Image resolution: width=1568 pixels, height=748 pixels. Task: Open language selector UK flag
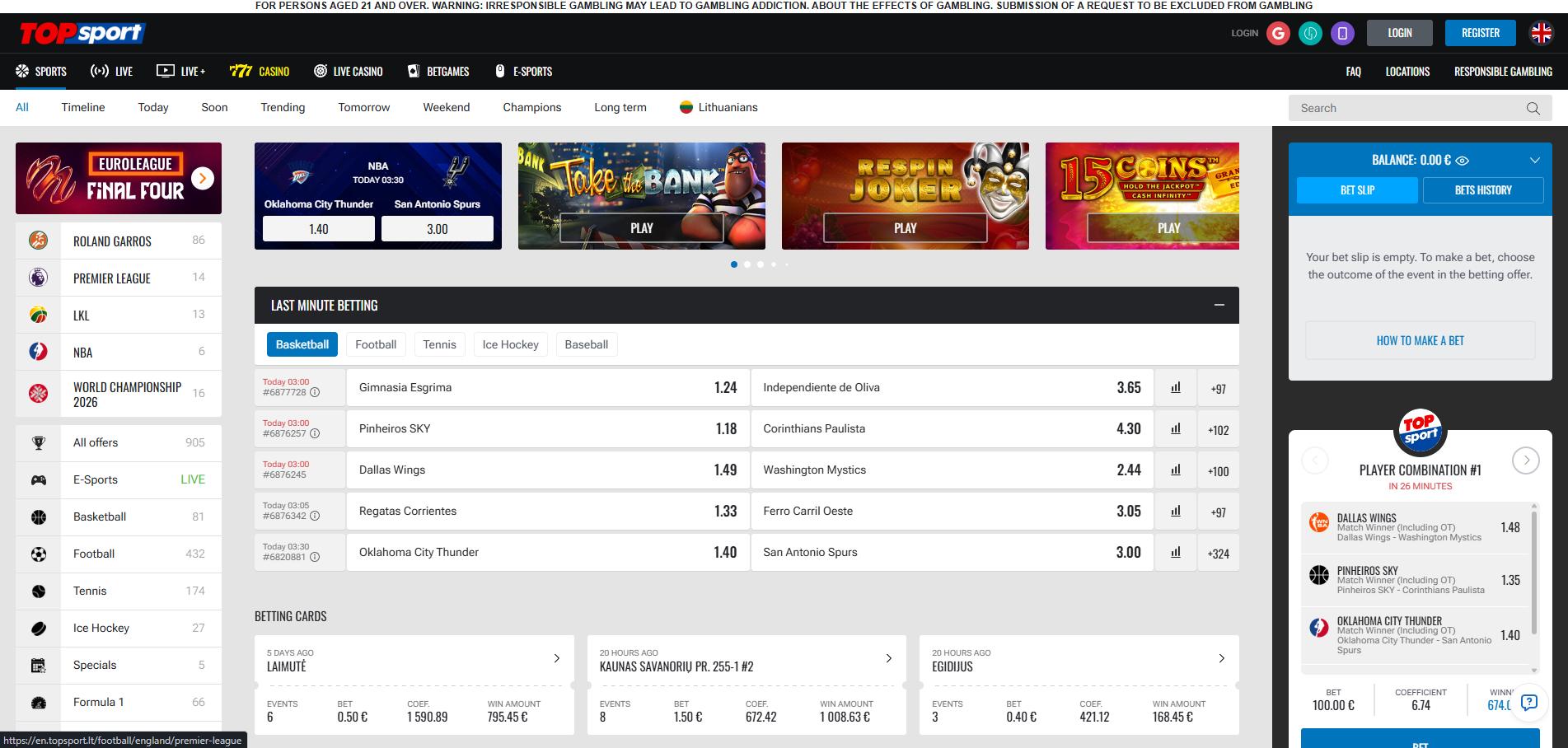(1541, 33)
